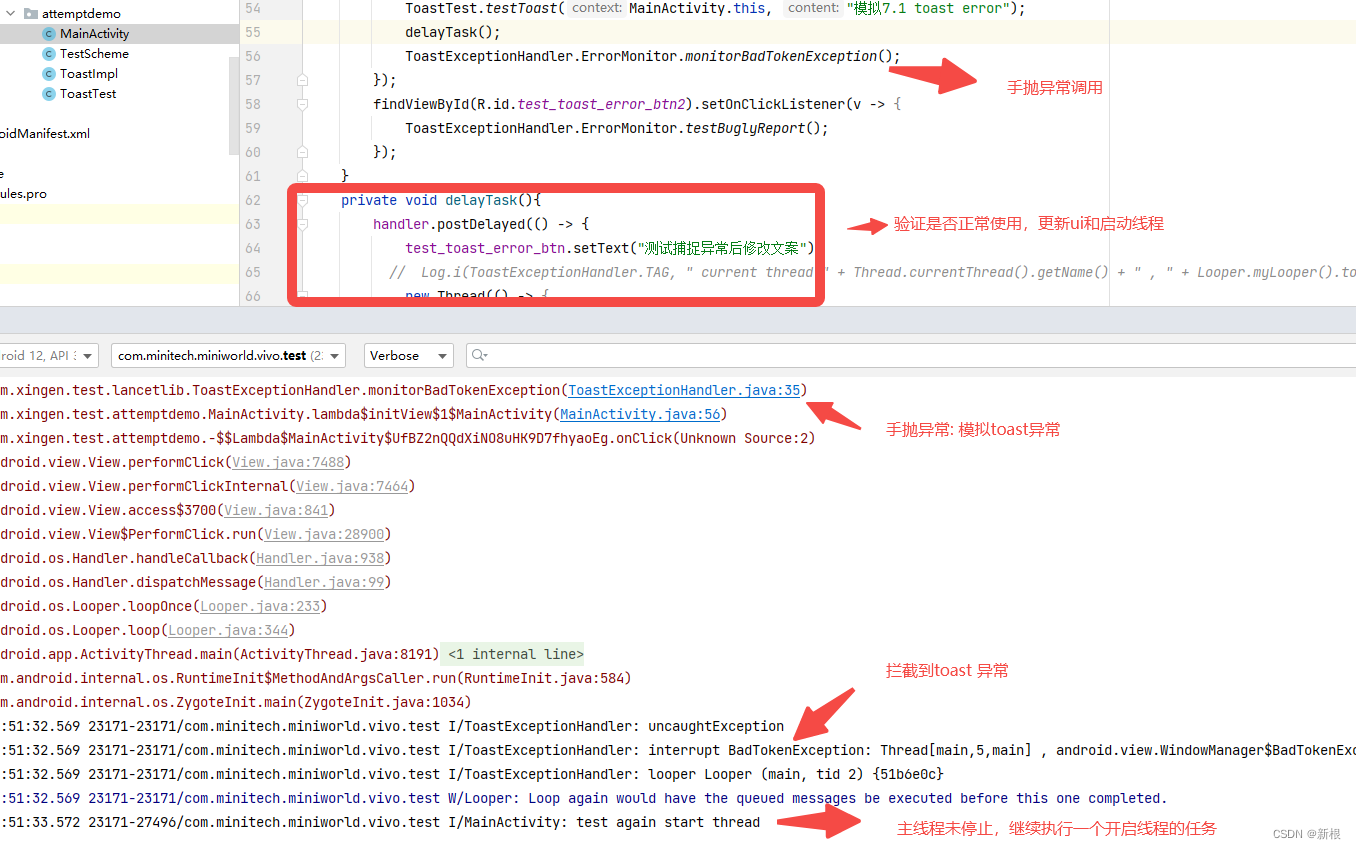Click the onClick(Unknown Source:2) stack line
Screen dimensions: 1356x849
coord(408,438)
